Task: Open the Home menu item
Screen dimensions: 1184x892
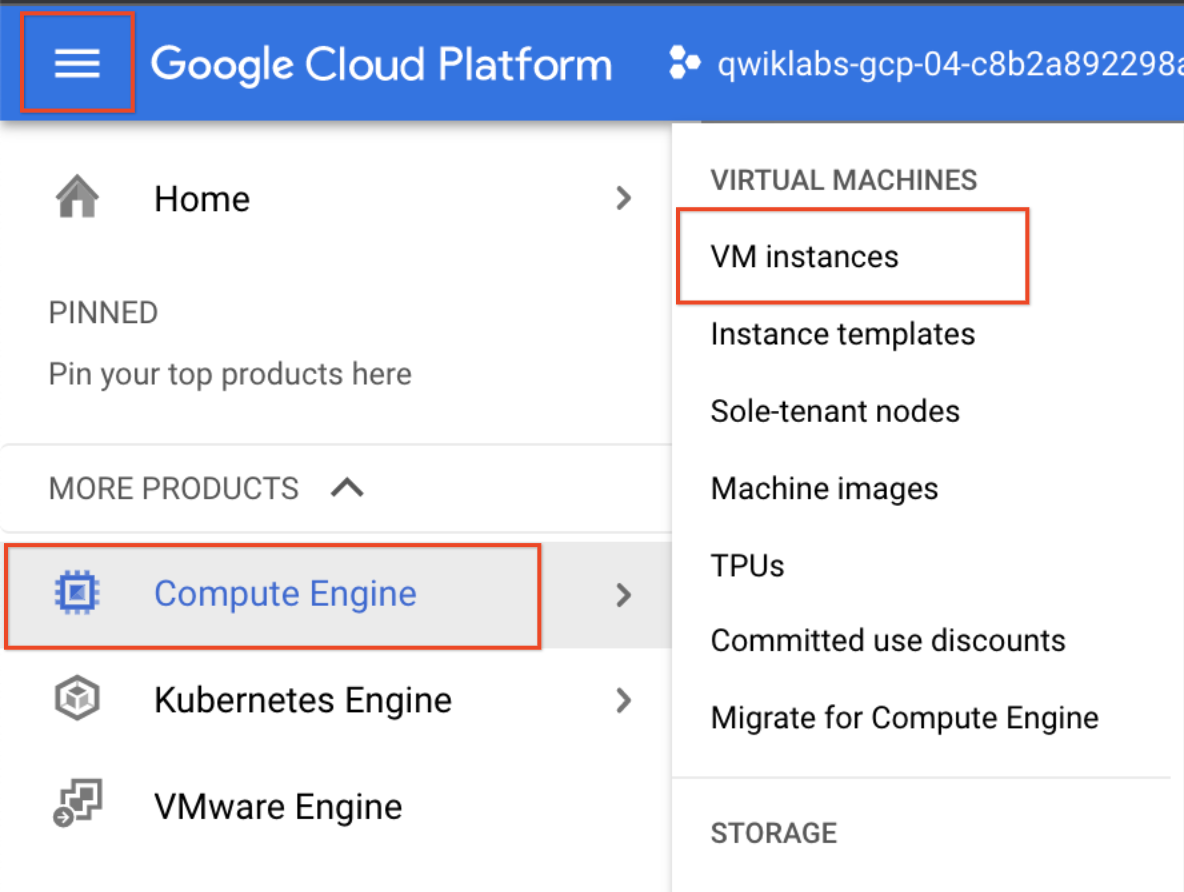Action: click(x=202, y=199)
